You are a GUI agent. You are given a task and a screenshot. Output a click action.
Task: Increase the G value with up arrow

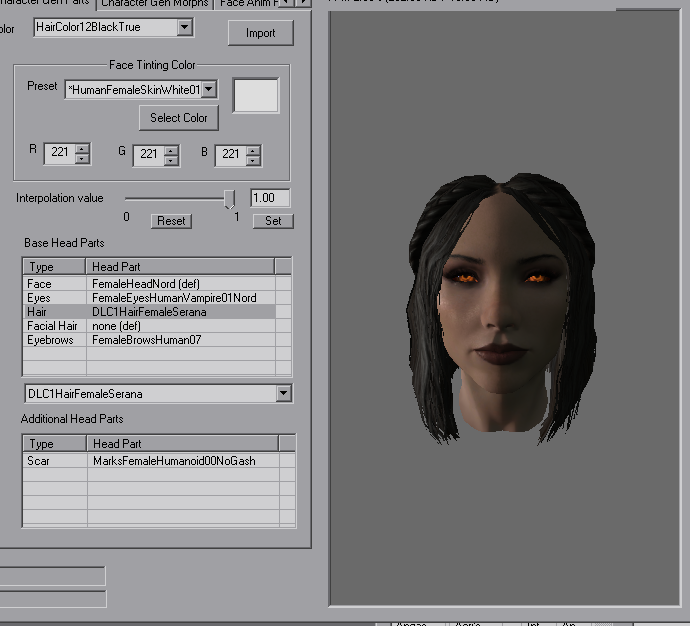click(x=171, y=150)
